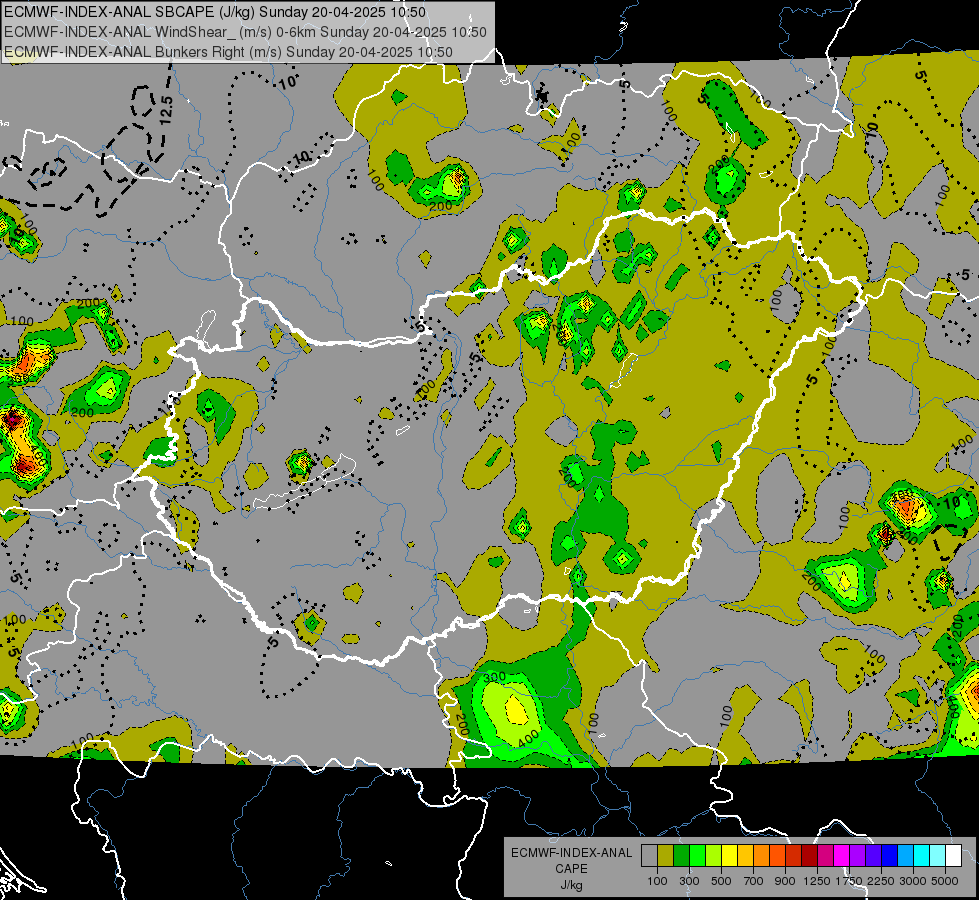Select the pale cyan legend swatch
This screenshot has height=900, width=979.
coord(938,856)
